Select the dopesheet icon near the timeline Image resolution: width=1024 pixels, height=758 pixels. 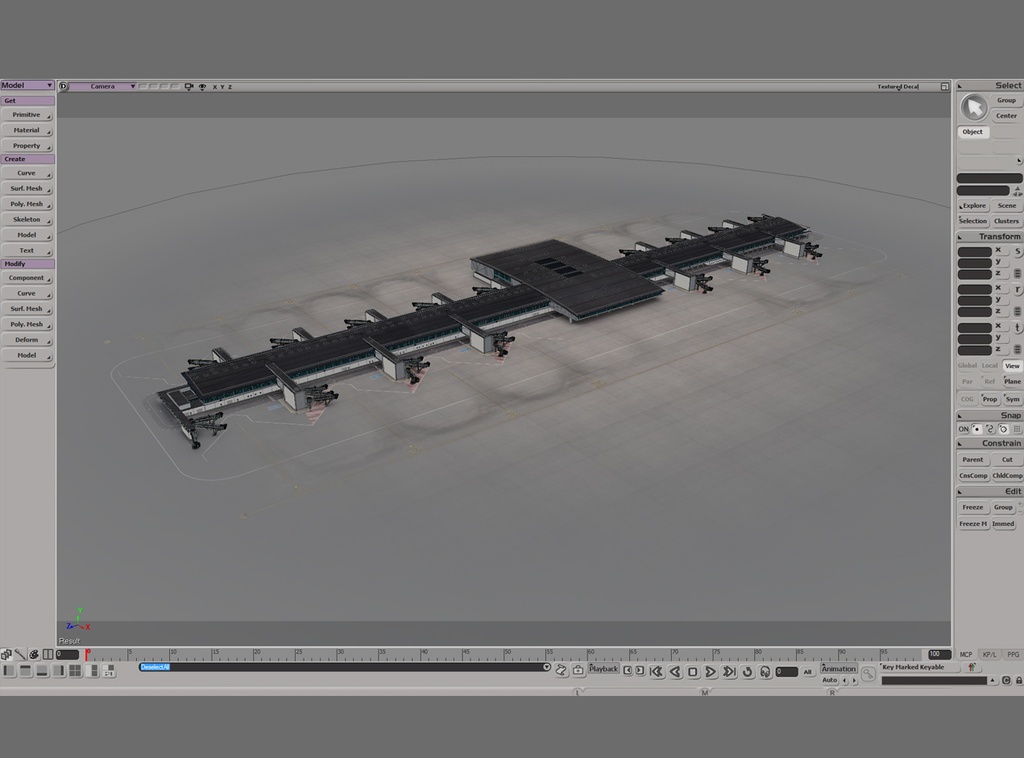(x=577, y=670)
